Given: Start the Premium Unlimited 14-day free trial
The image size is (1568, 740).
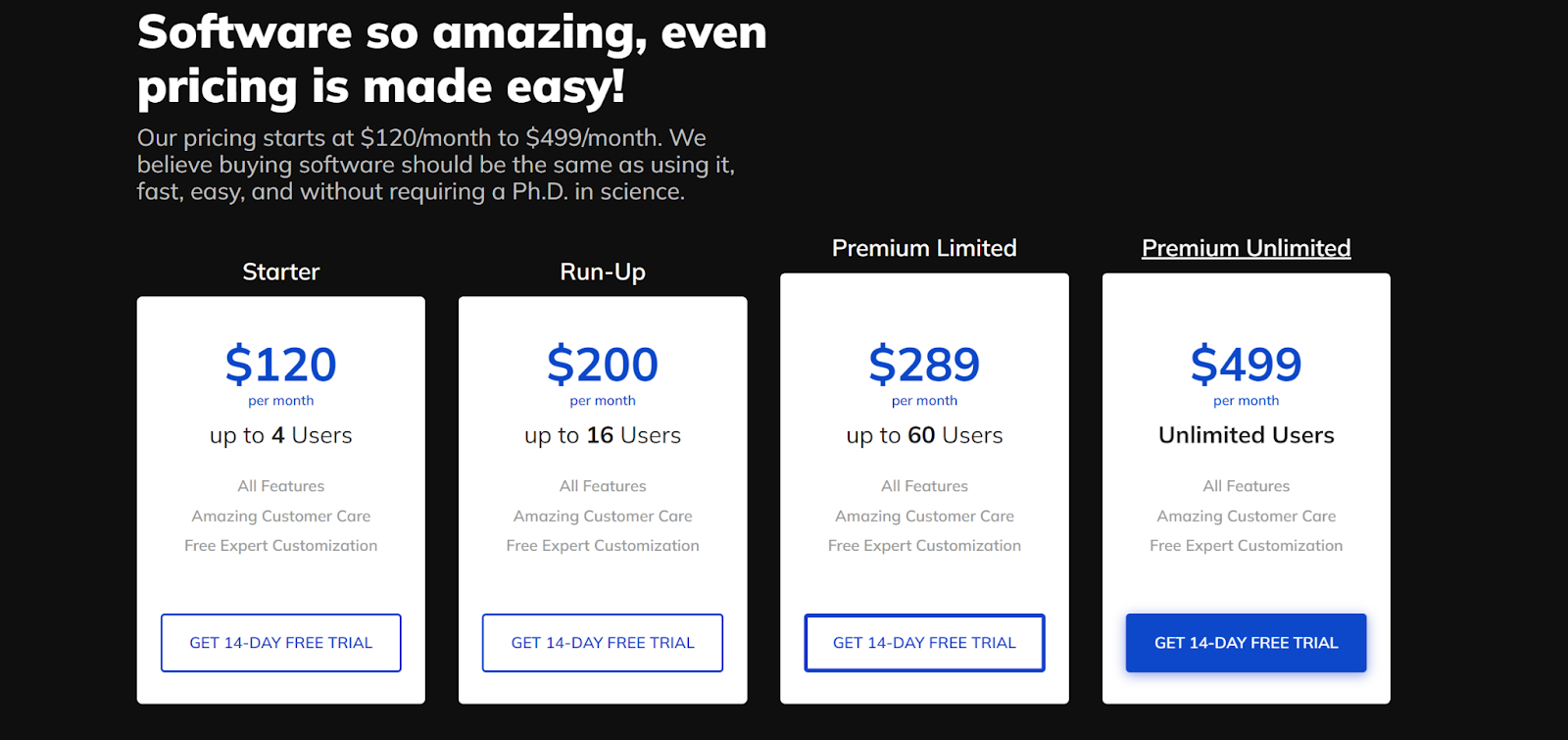Looking at the screenshot, I should [1246, 643].
